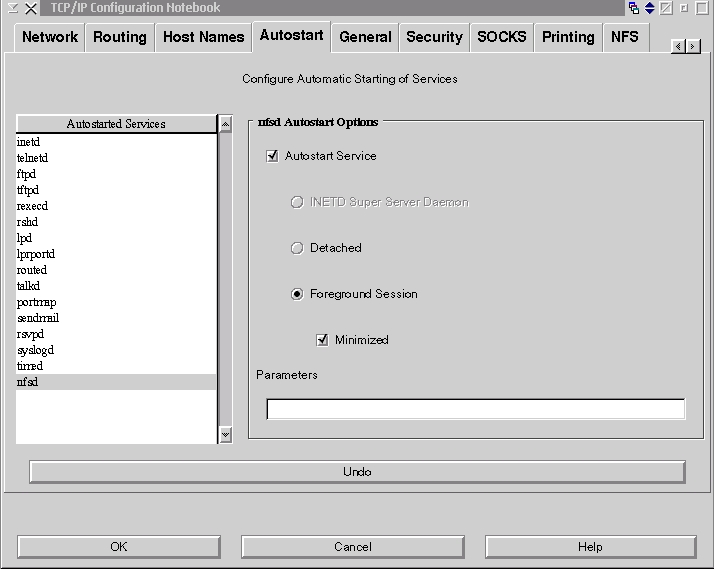Image resolution: width=714 pixels, height=569 pixels.
Task: Choose the Foreground Session radio button
Action: pyautogui.click(x=297, y=294)
